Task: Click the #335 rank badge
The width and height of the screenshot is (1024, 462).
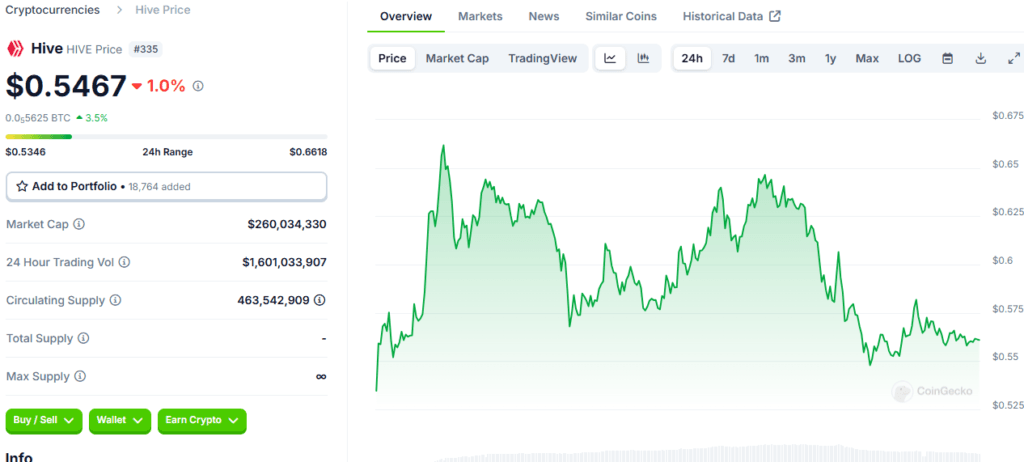Action: (x=146, y=49)
